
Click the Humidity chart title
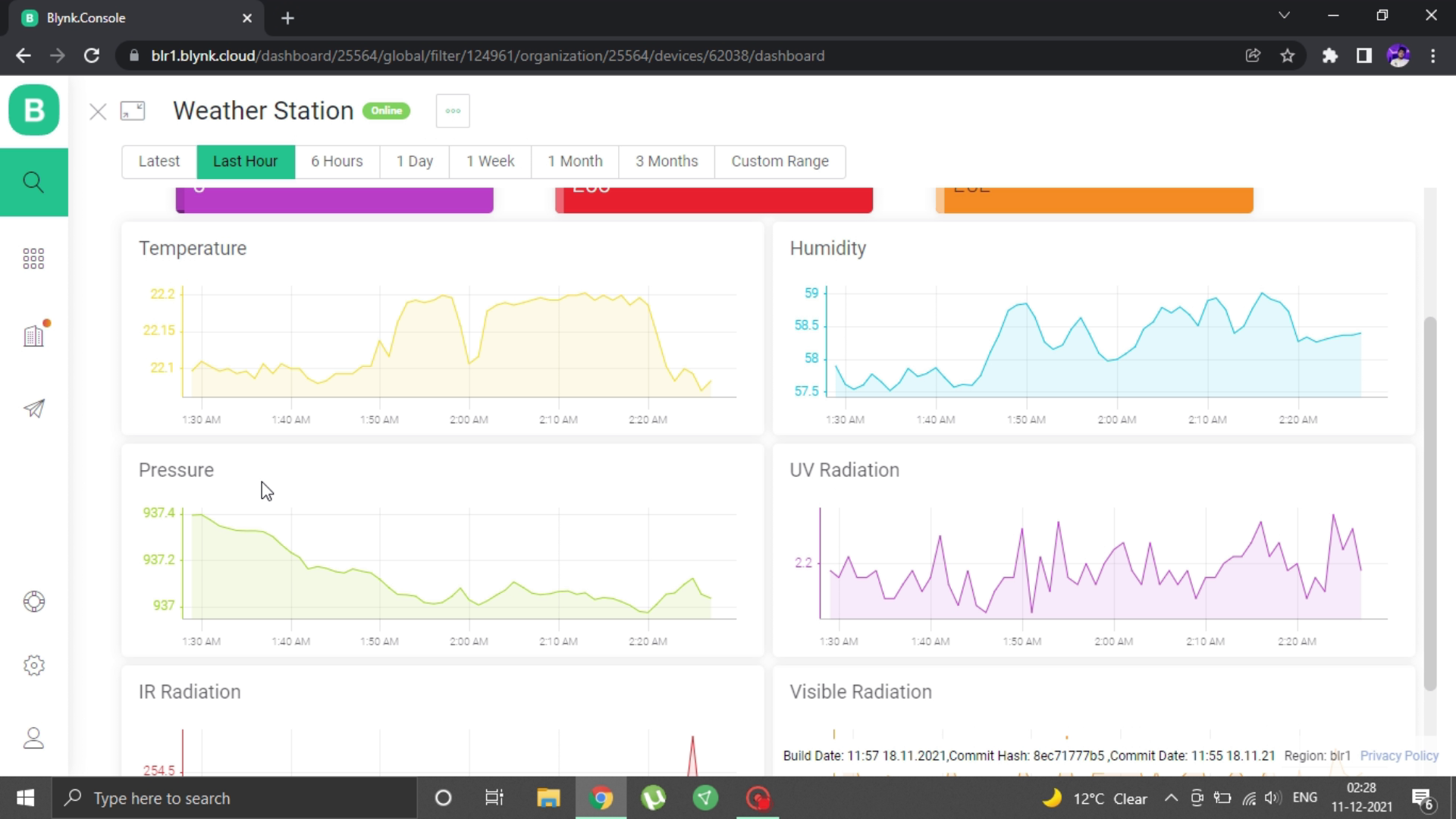(828, 249)
